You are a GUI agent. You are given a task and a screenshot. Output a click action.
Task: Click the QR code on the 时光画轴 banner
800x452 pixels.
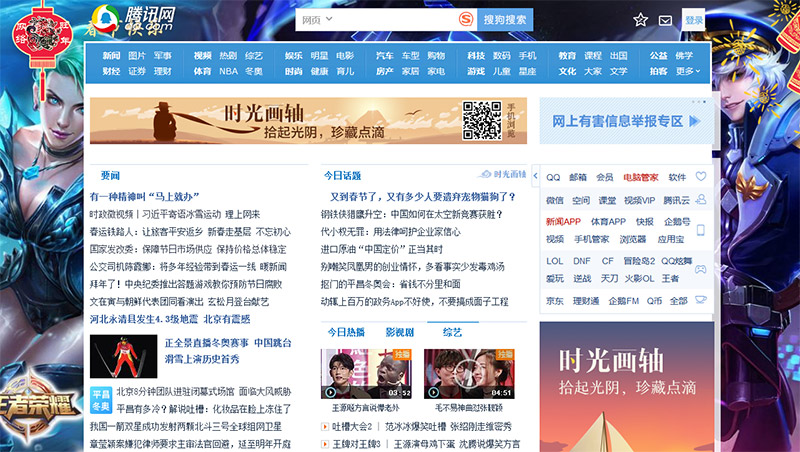pyautogui.click(x=482, y=120)
